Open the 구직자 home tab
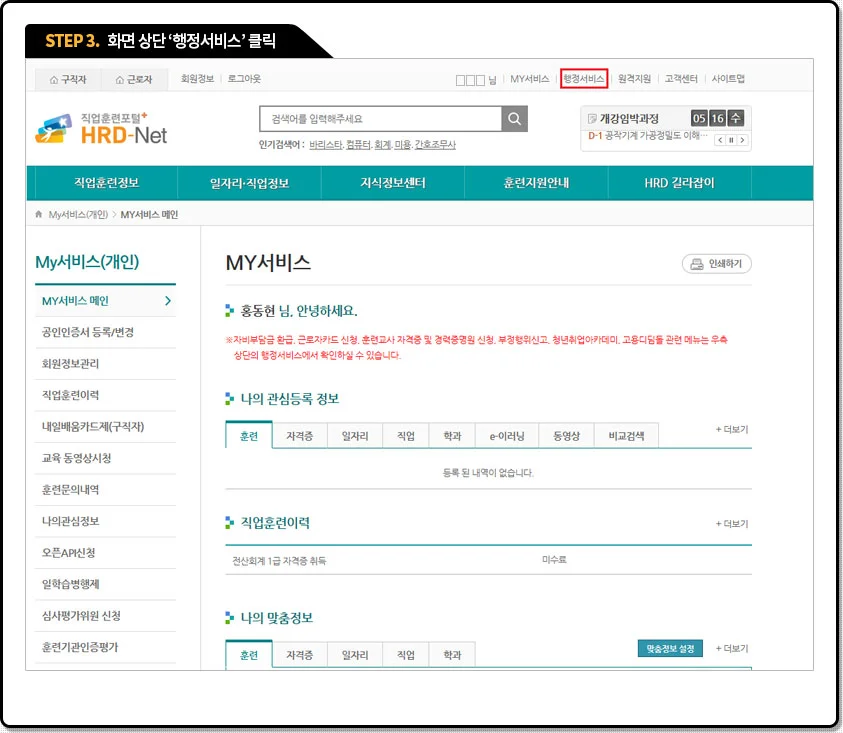This screenshot has height=733, width=843. click(x=68, y=80)
